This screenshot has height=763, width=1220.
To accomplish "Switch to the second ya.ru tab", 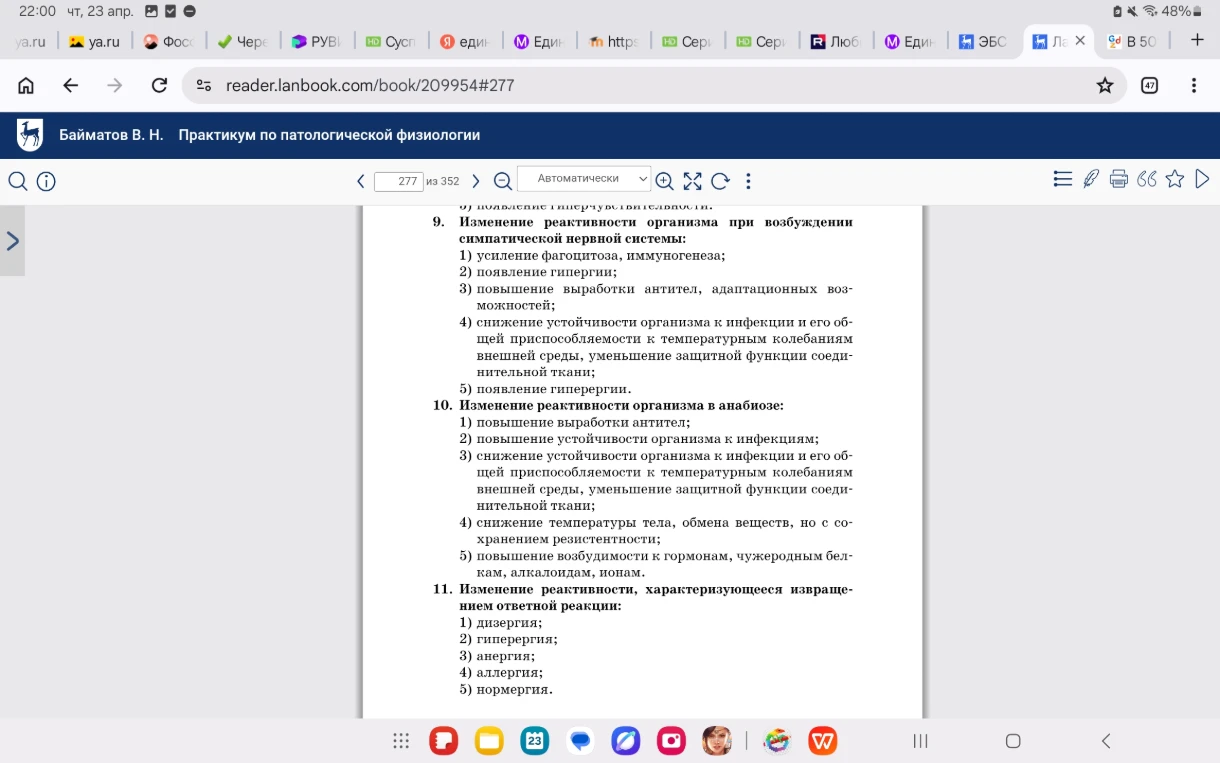I will point(95,41).
